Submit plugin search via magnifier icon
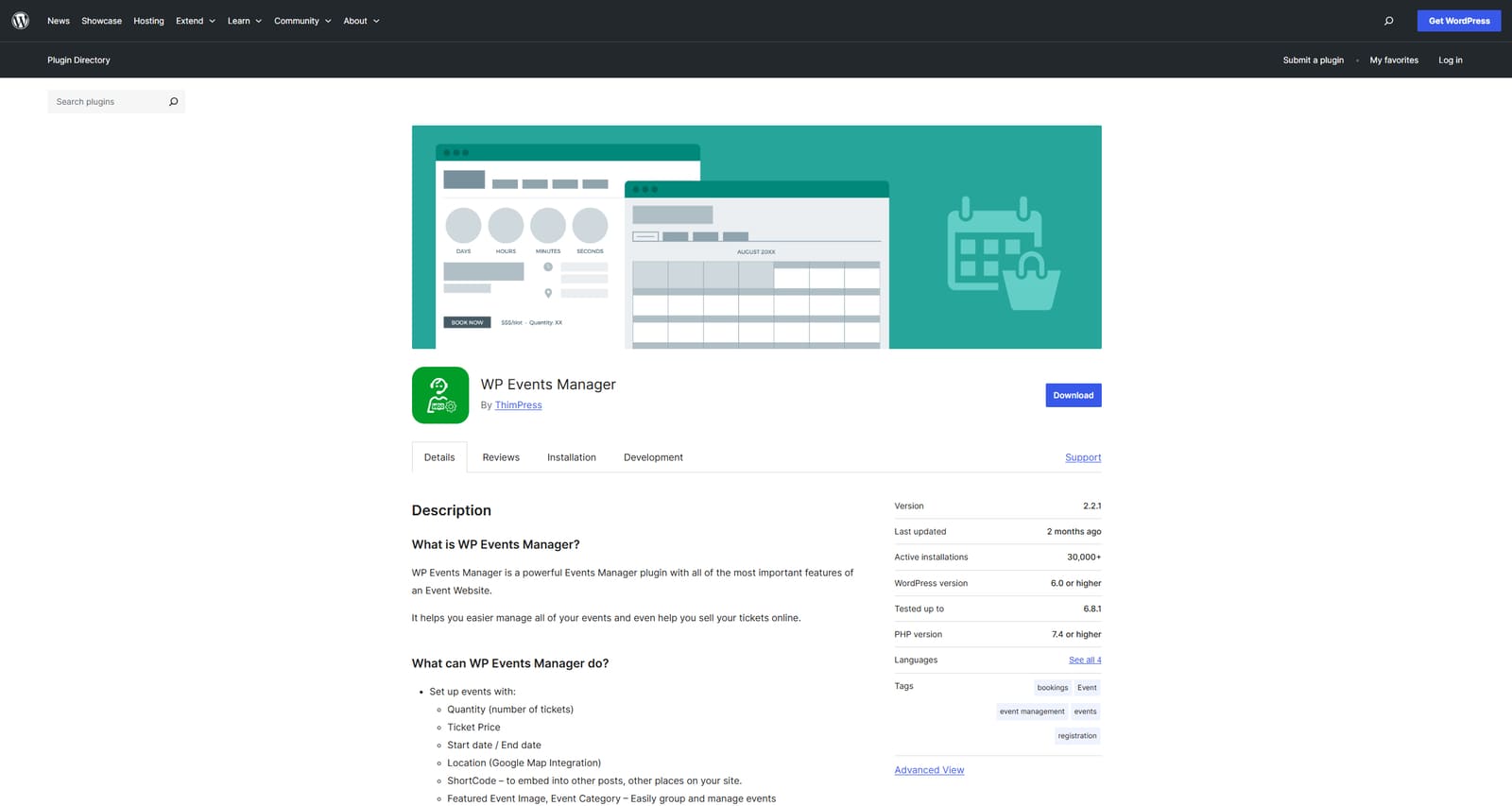Viewport: 1512px width, 806px height. 173,102
